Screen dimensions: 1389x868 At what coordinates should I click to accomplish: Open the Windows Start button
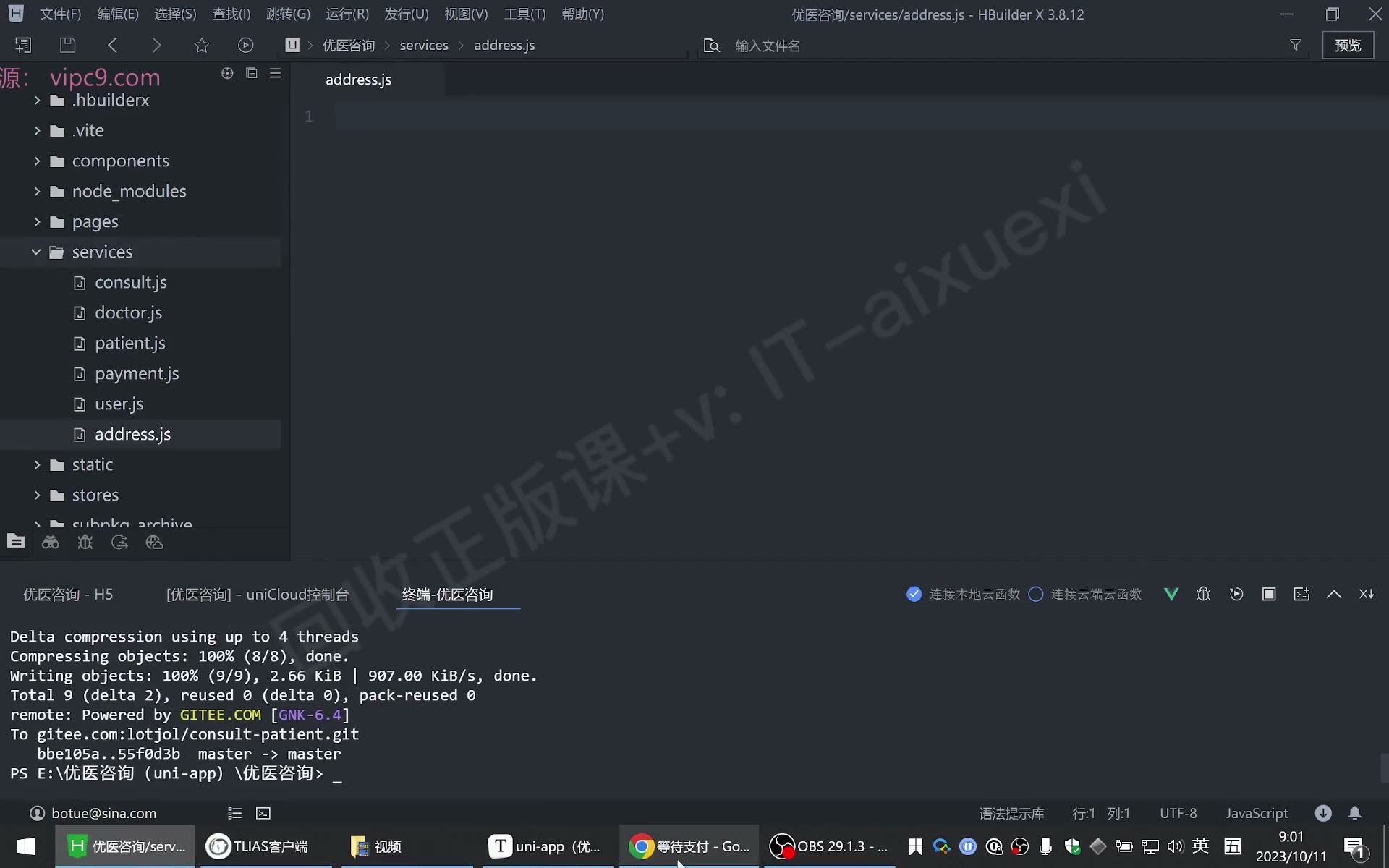(x=26, y=846)
